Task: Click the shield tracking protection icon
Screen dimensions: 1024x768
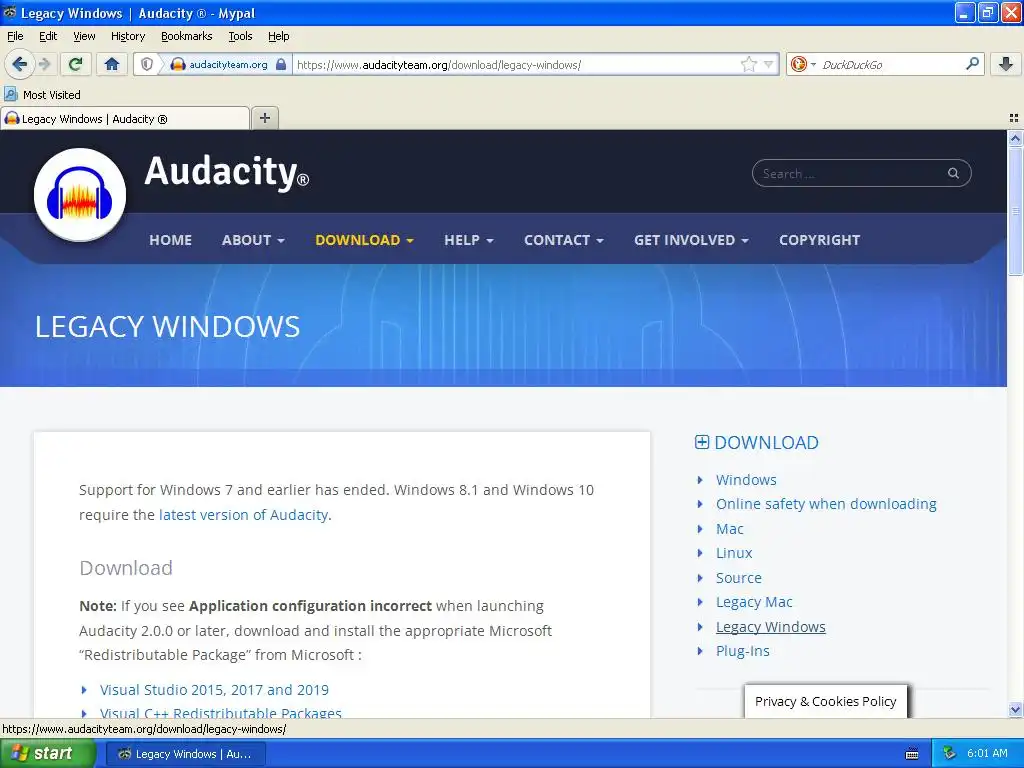Action: click(x=147, y=64)
